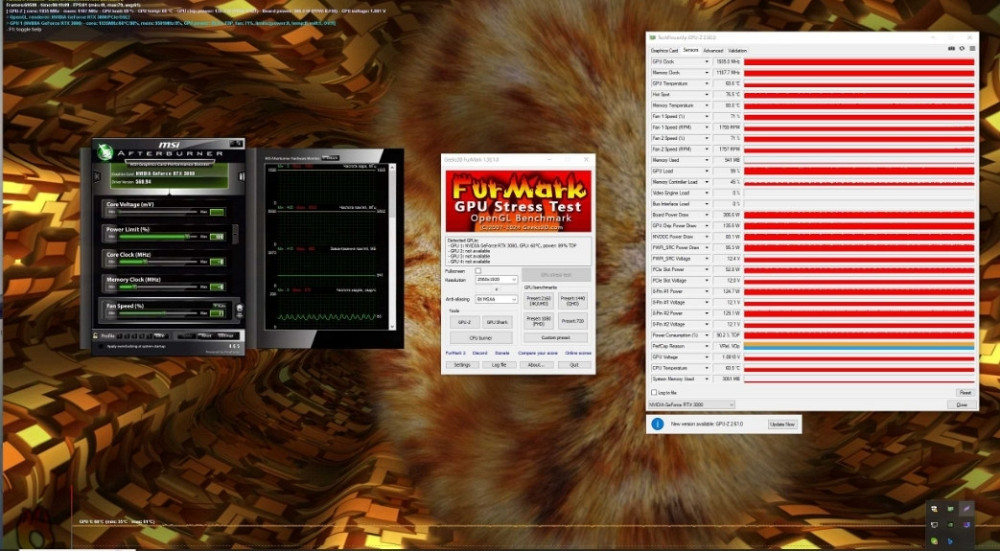Viewport: 1000px width, 551px height.
Task: Click Power Limit link toggle beside sliders
Action: point(235,234)
